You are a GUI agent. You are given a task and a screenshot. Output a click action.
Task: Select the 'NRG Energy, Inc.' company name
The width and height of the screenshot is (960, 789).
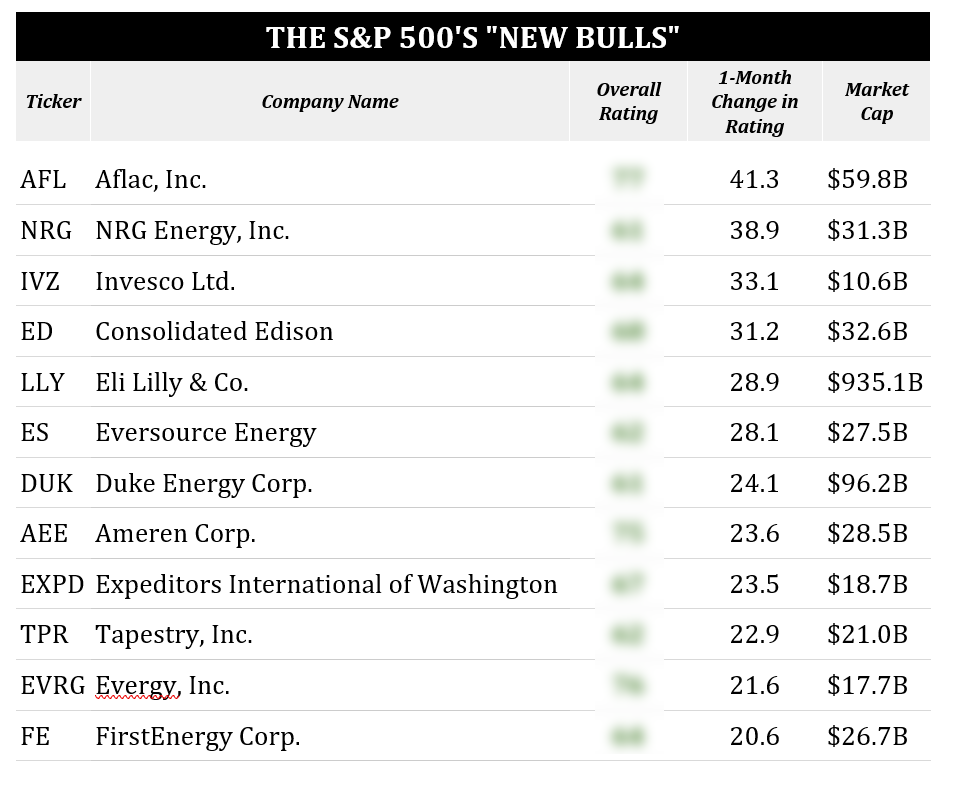point(192,231)
